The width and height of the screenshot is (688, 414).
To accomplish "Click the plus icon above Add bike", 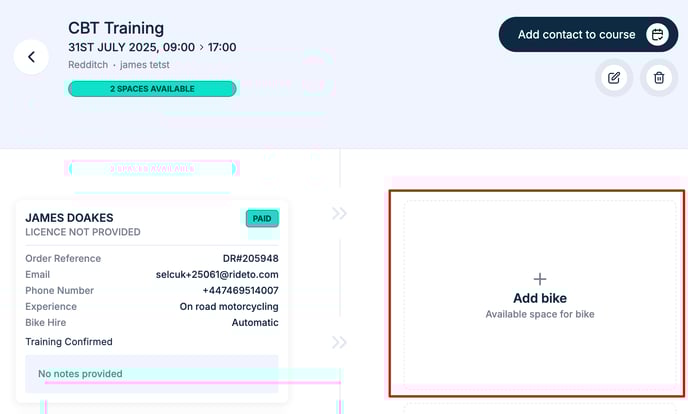I will [540, 279].
